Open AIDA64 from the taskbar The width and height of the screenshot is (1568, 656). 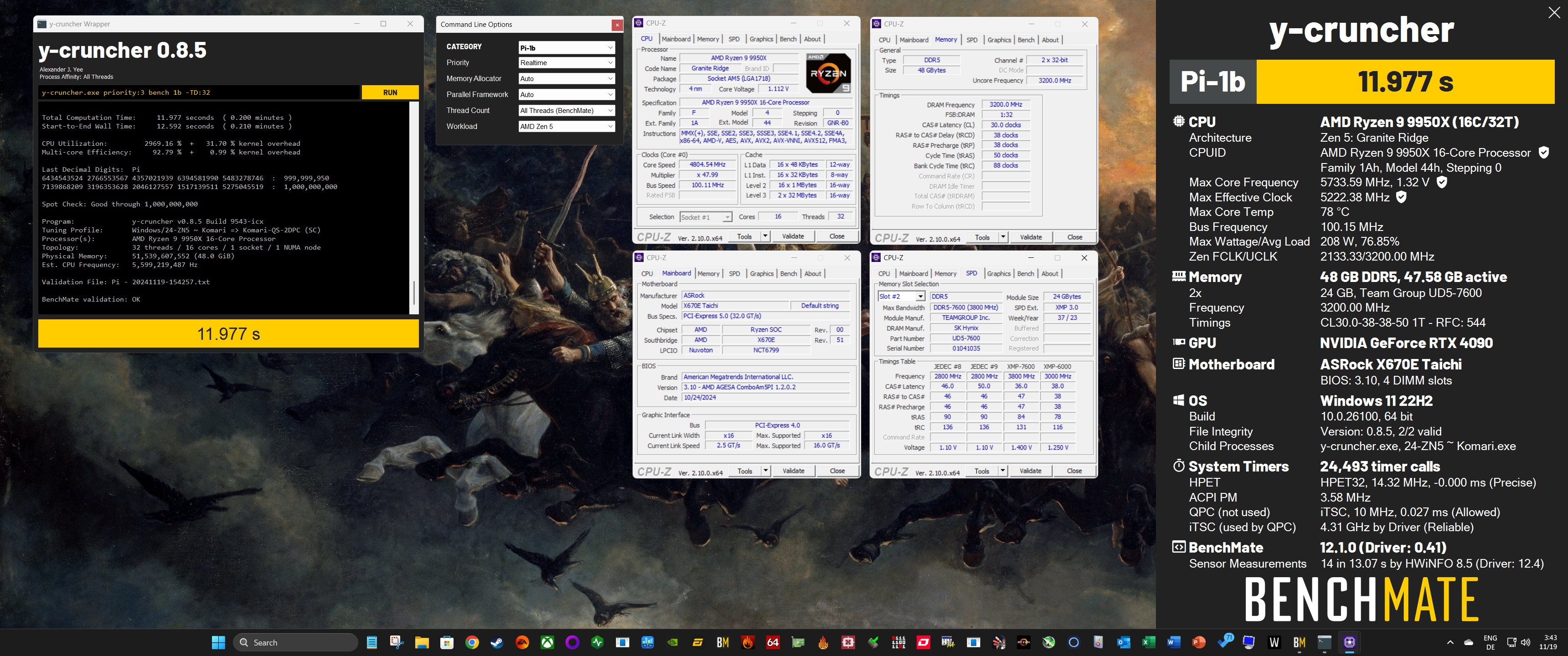coord(773,642)
